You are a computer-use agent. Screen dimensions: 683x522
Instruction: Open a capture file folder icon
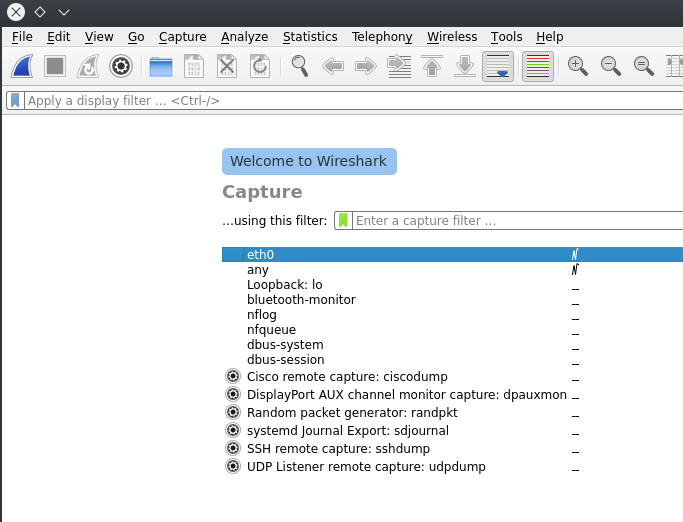(x=161, y=66)
